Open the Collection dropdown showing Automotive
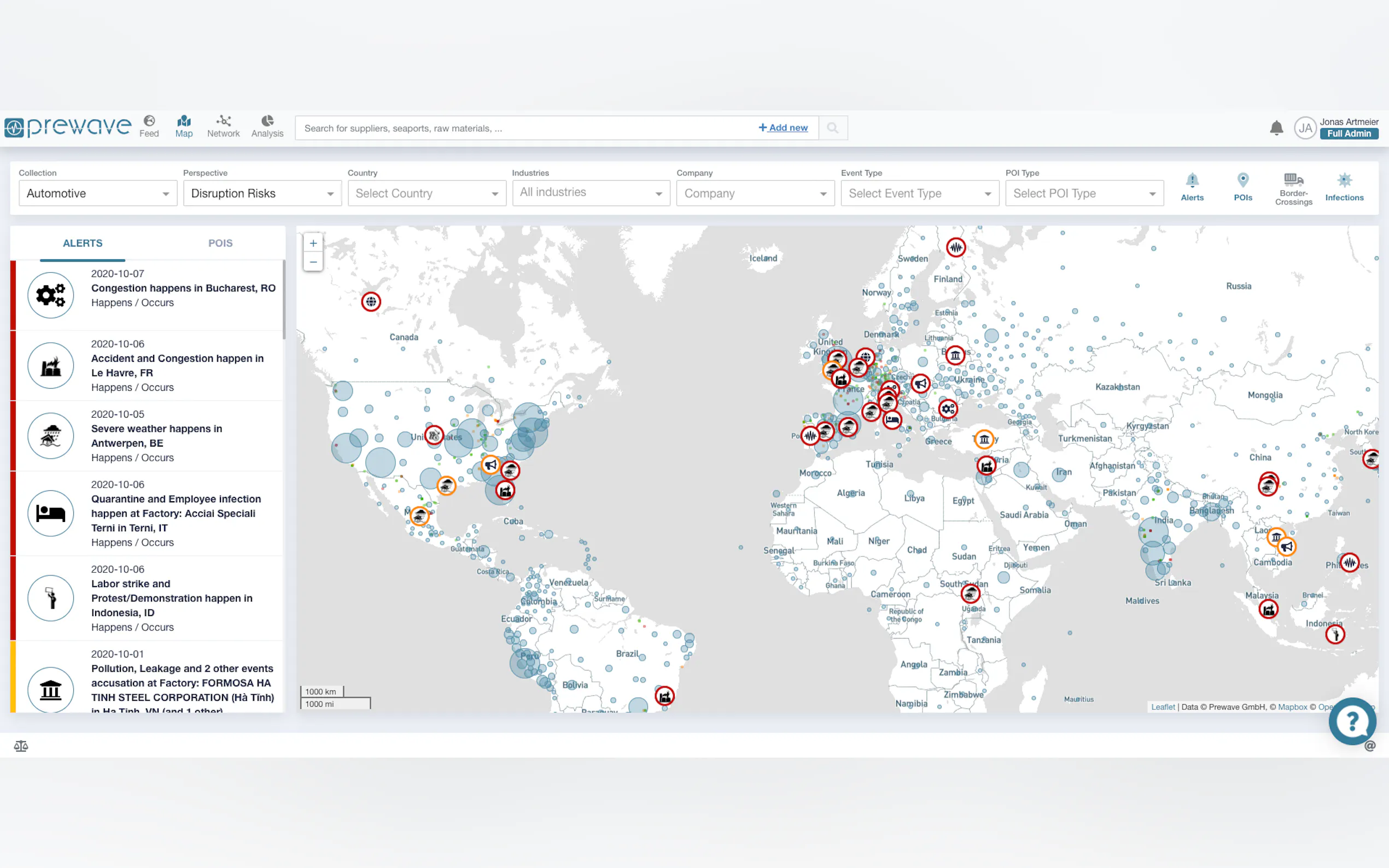 [98, 193]
